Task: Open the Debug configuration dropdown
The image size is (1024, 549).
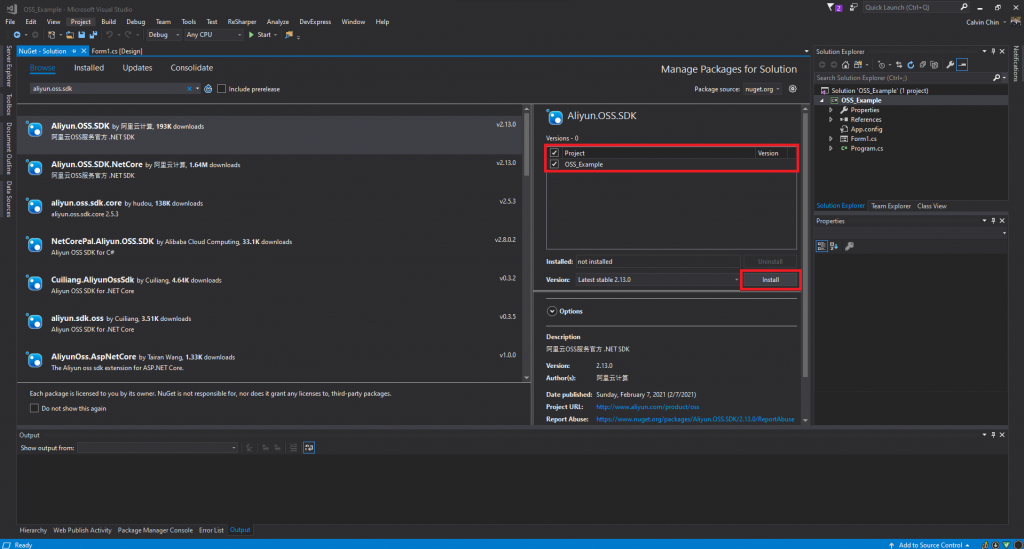Action: (163, 35)
